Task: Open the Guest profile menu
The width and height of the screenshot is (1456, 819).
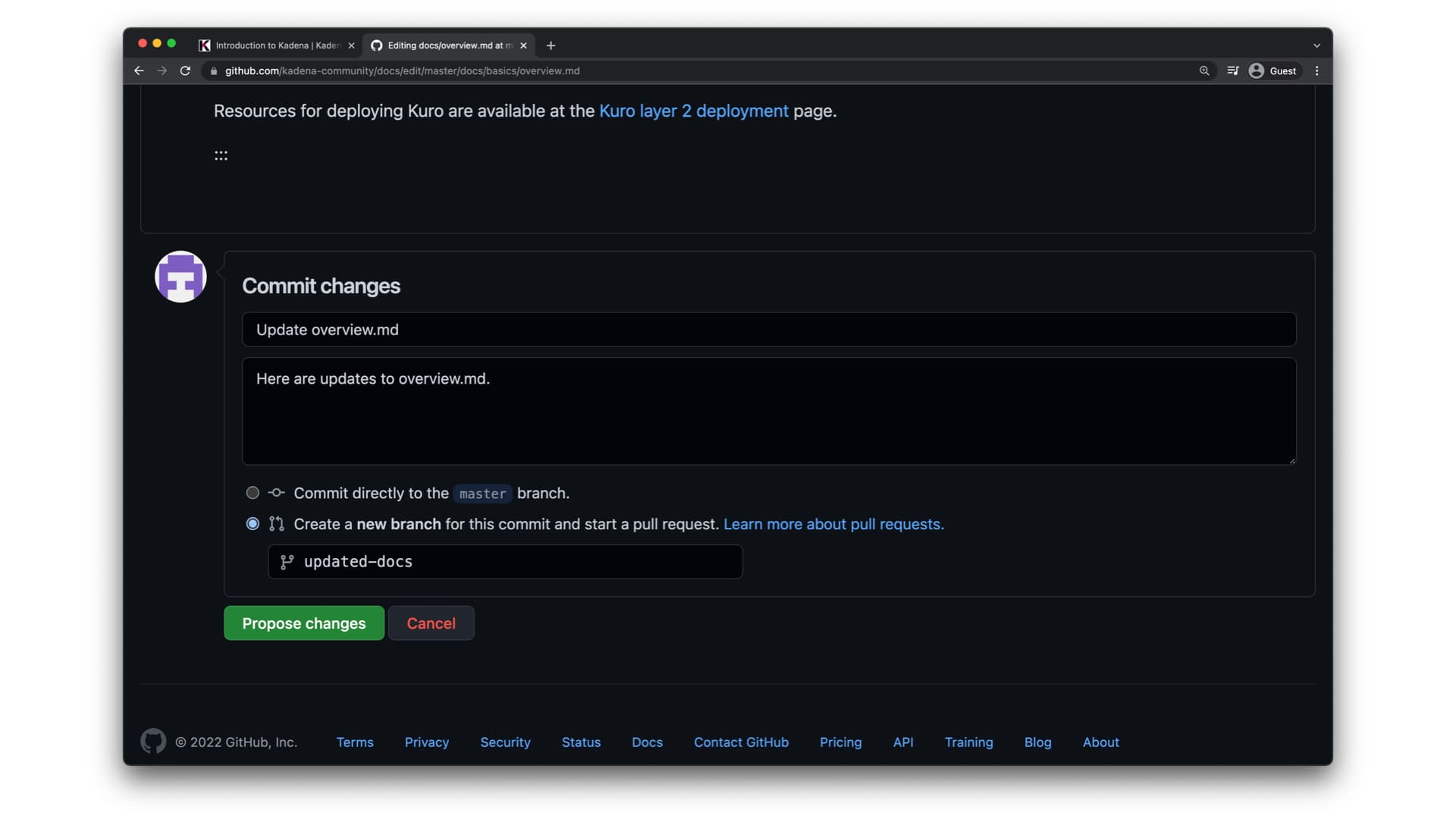Action: click(1273, 71)
